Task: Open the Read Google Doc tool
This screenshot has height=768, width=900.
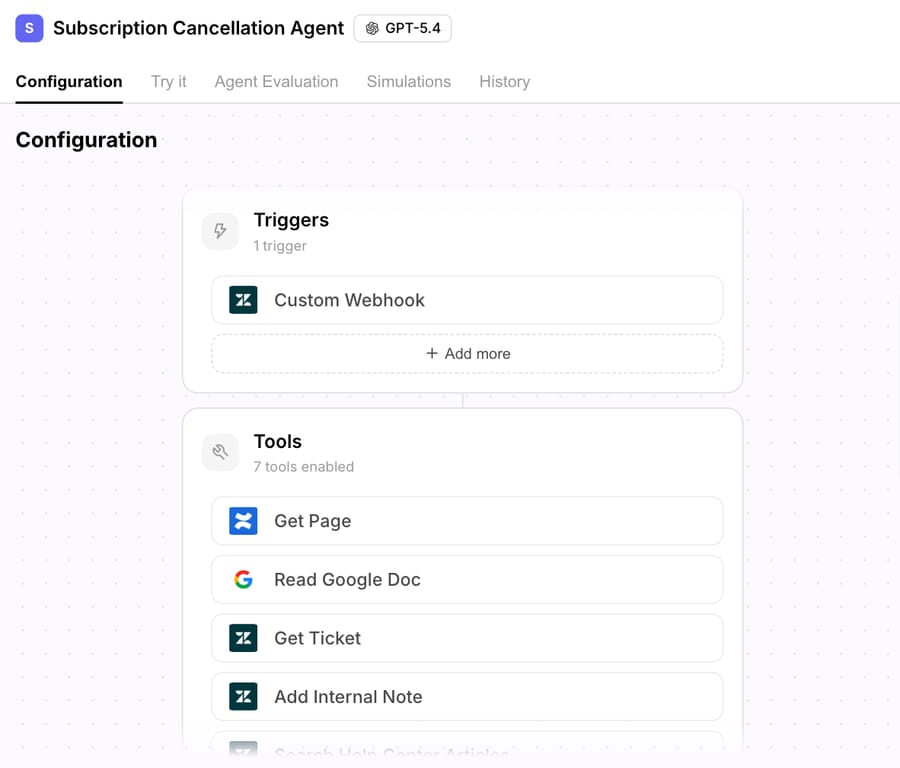Action: pyautogui.click(x=467, y=580)
